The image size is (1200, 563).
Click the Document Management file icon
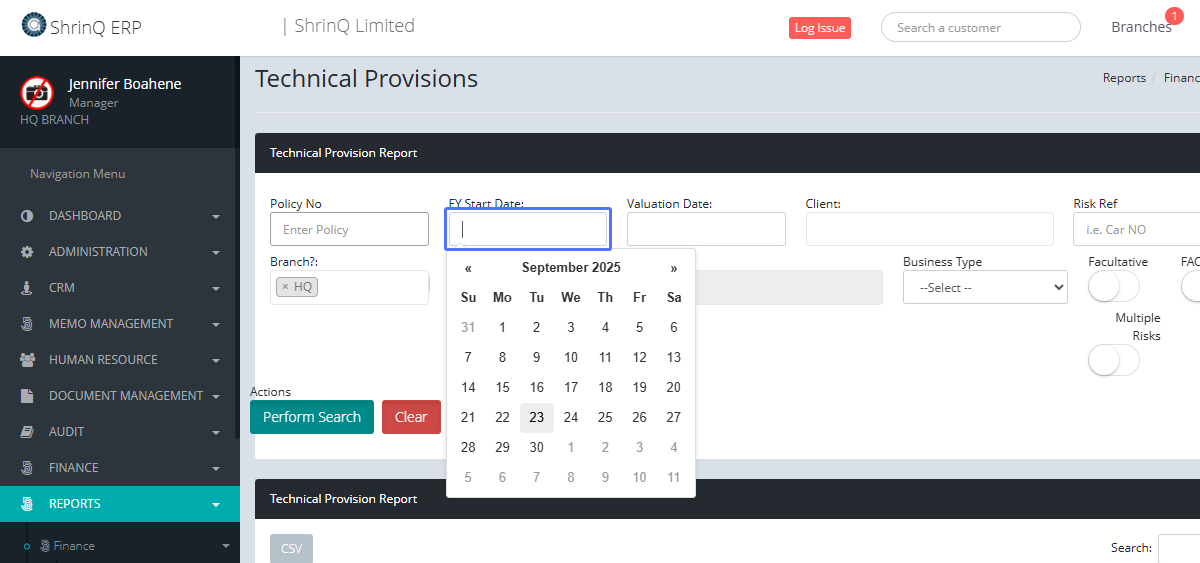pos(27,396)
